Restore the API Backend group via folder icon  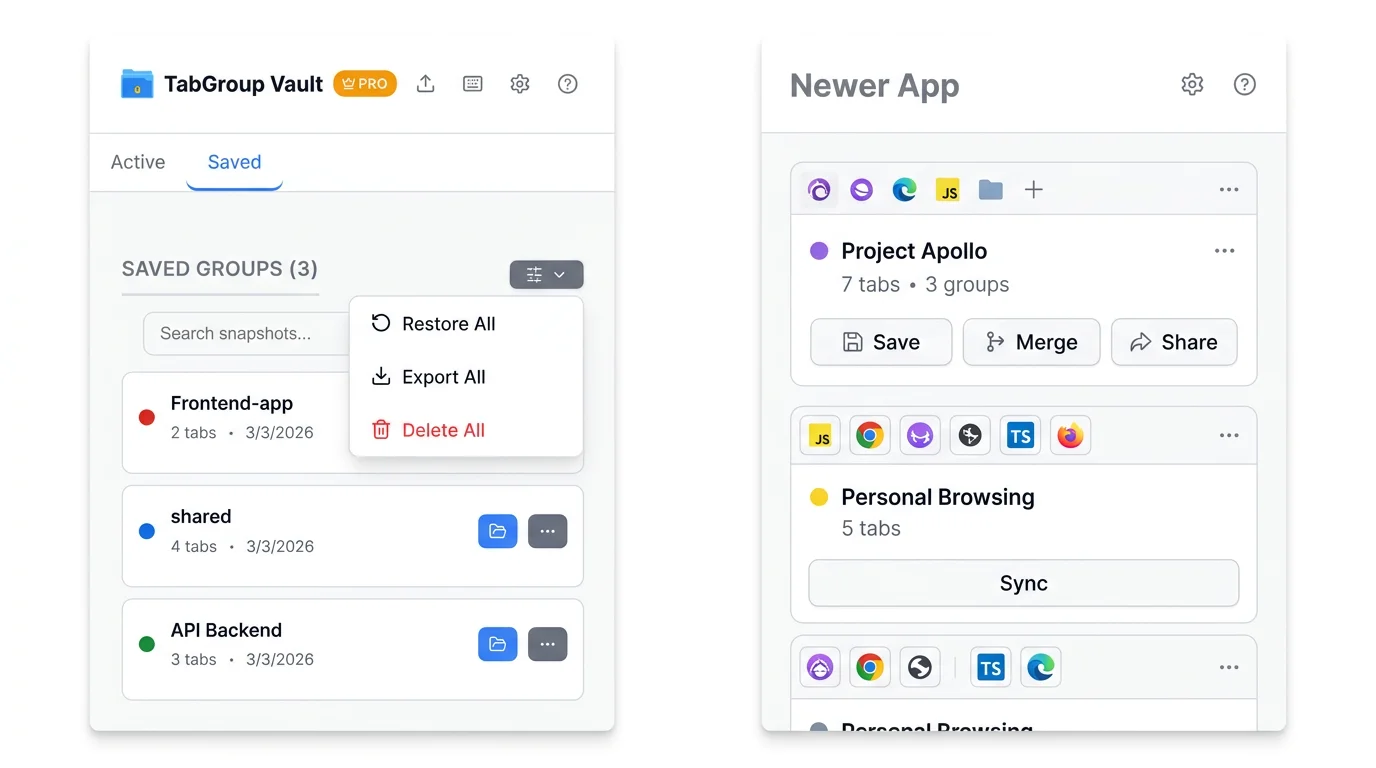coord(497,645)
